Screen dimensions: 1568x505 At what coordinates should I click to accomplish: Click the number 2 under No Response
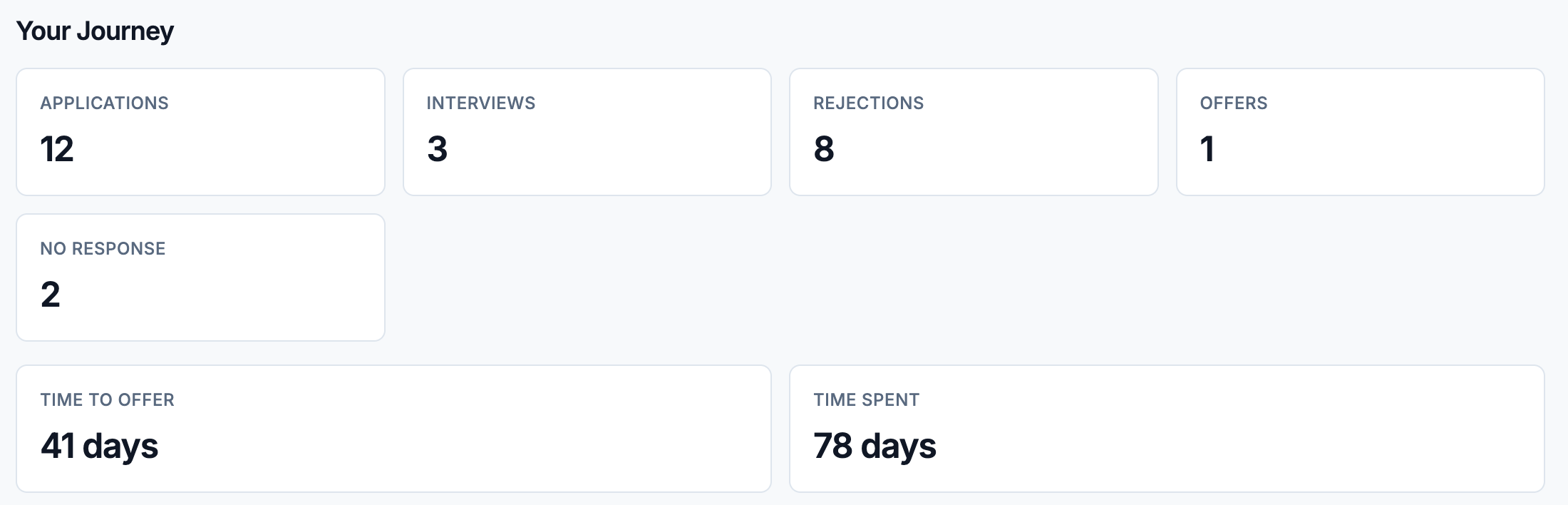(x=50, y=295)
